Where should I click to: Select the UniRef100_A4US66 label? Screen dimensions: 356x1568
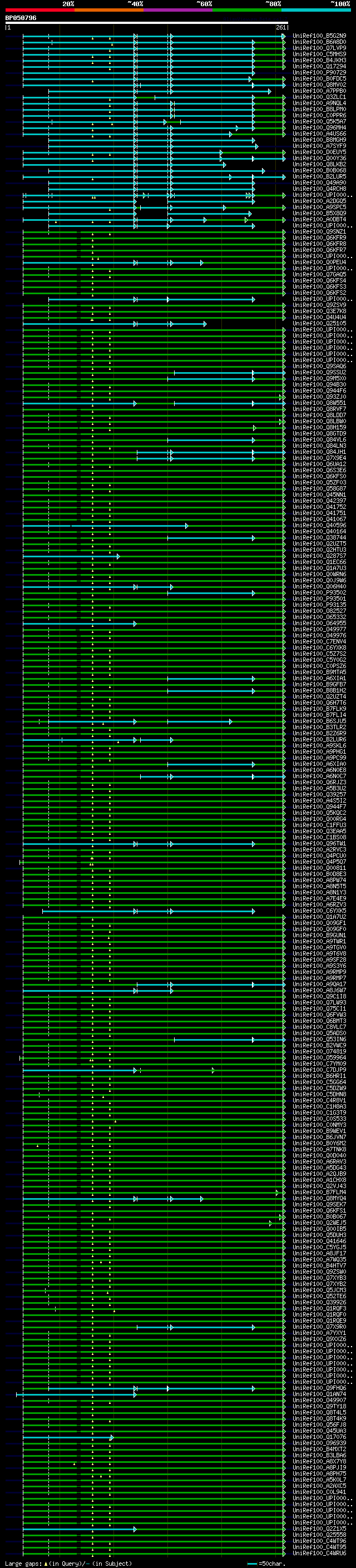click(x=319, y=133)
